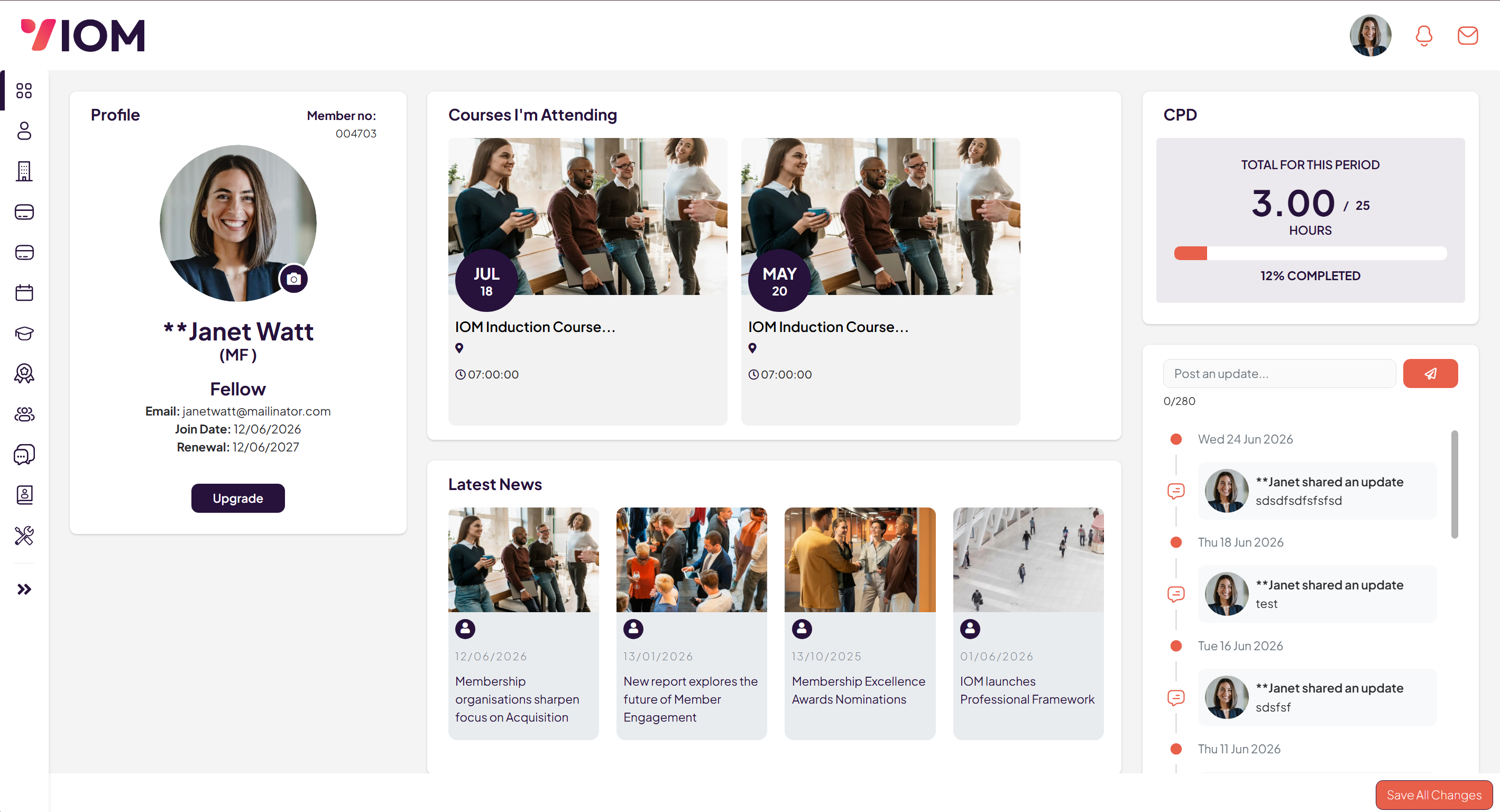Open notifications bell icon
This screenshot has height=812, width=1500.
(1424, 35)
